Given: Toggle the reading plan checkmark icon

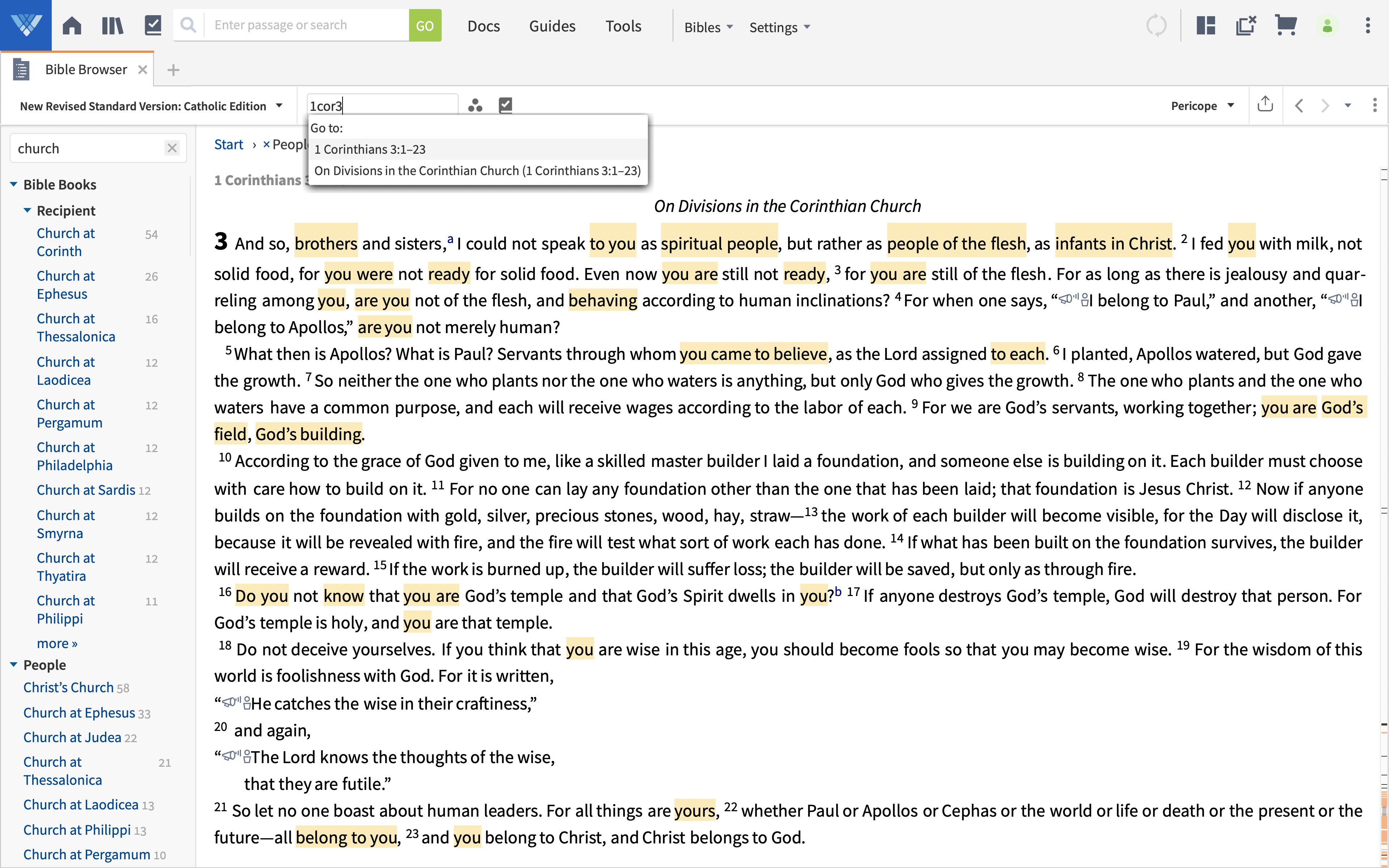Looking at the screenshot, I should (x=505, y=105).
